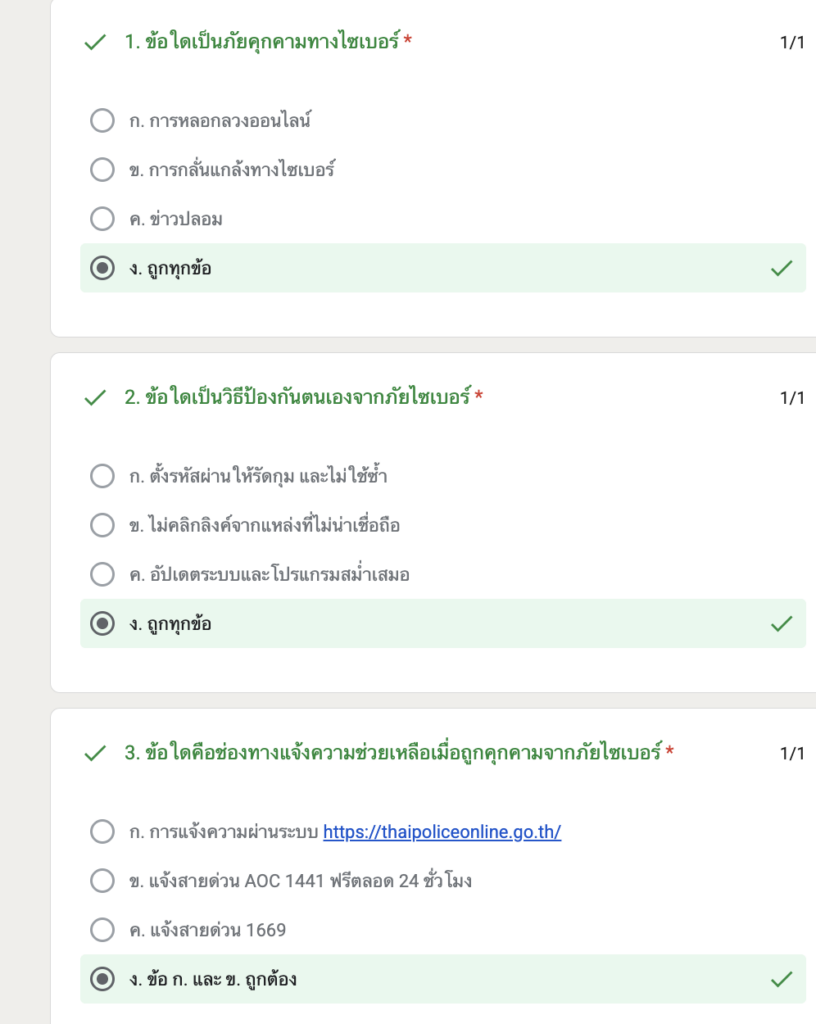
Task: Click the 1/1 score of question 2
Action: click(792, 398)
